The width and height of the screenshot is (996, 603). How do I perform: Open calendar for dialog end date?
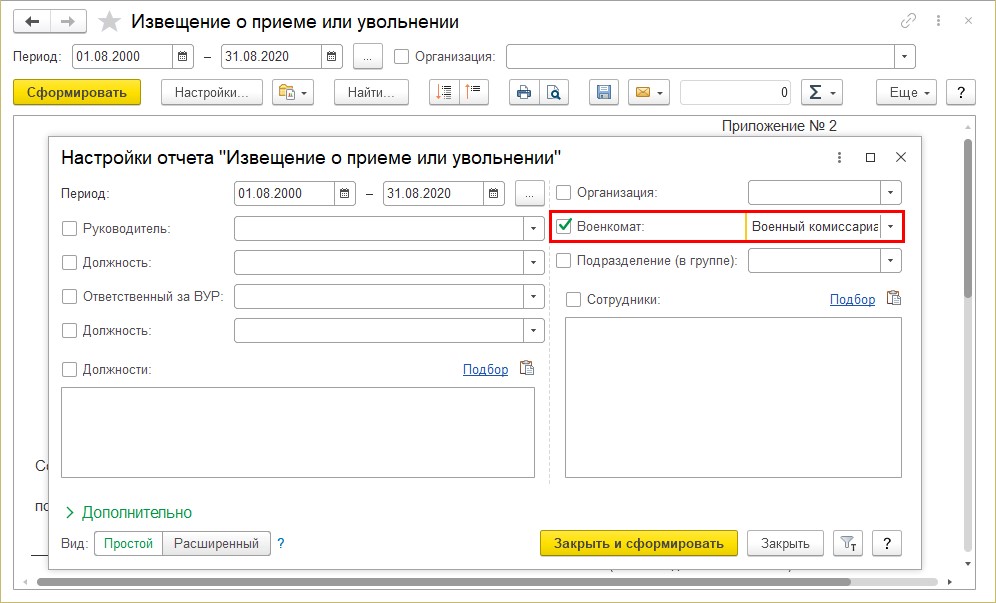494,194
